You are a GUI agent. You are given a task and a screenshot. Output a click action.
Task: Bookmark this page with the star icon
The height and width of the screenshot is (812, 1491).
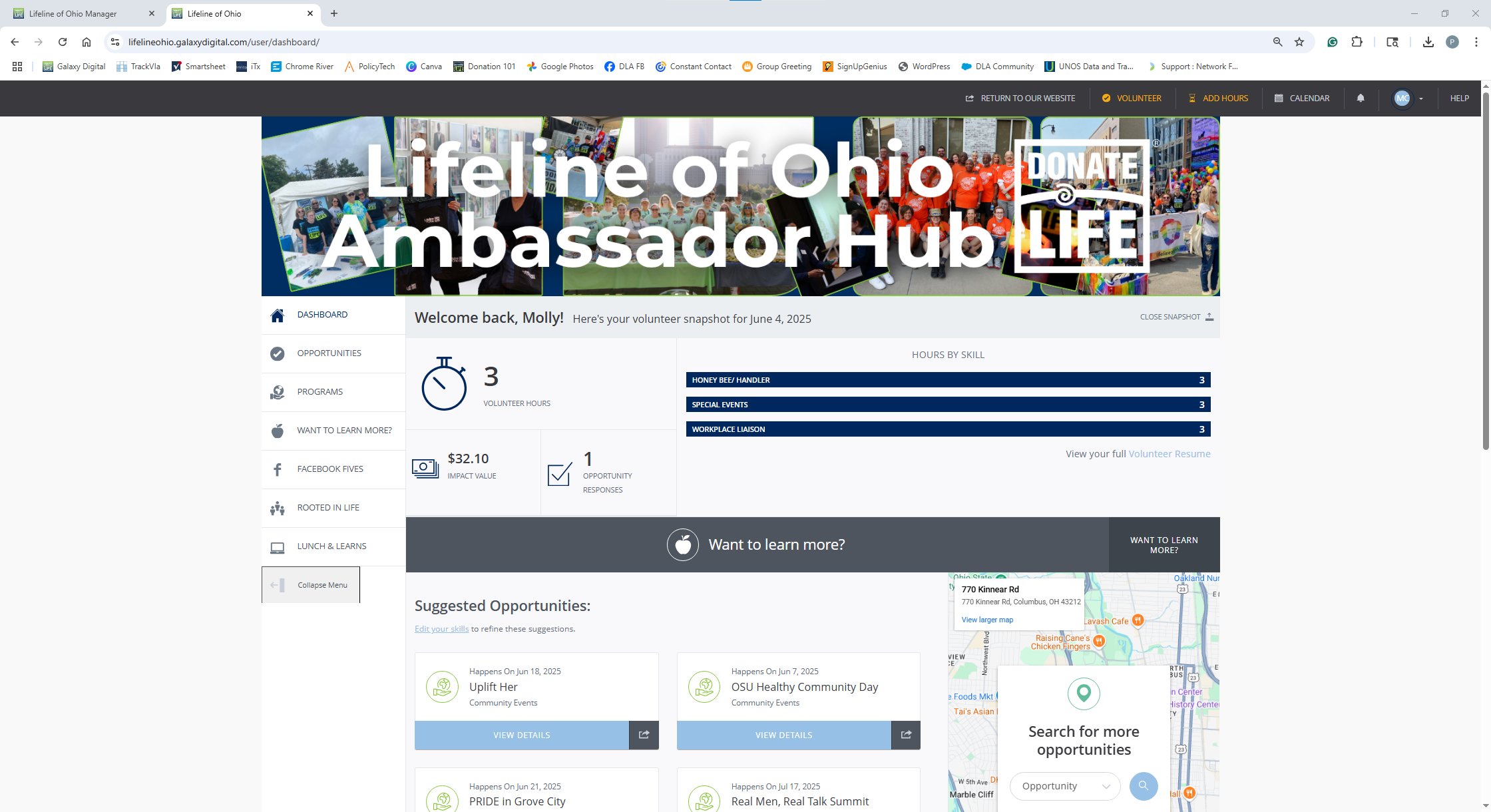[1299, 42]
